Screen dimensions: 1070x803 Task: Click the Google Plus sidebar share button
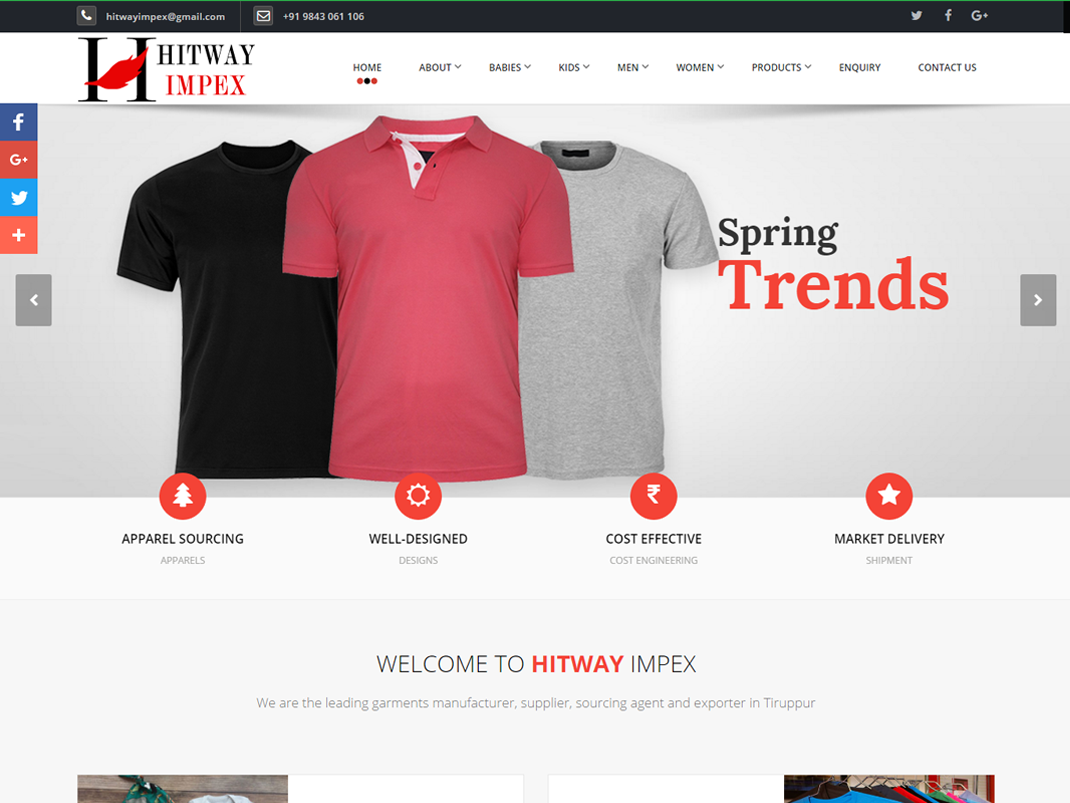click(x=18, y=160)
